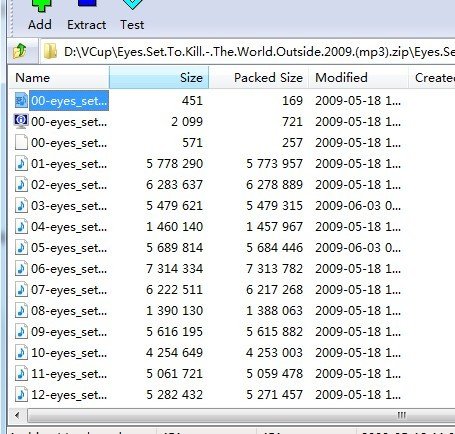Image resolution: width=455 pixels, height=434 pixels.
Task: Click packed size value 1 457 967
Action: click(x=274, y=227)
